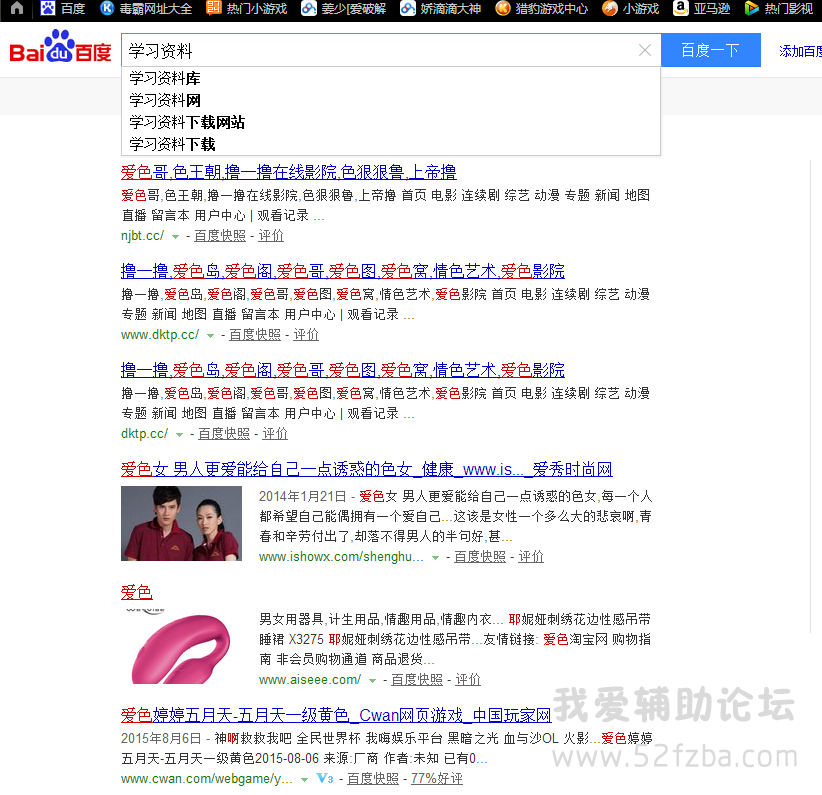822x795 pixels.
Task: Click the home icon in the bookmarks bar
Action: coord(17,8)
